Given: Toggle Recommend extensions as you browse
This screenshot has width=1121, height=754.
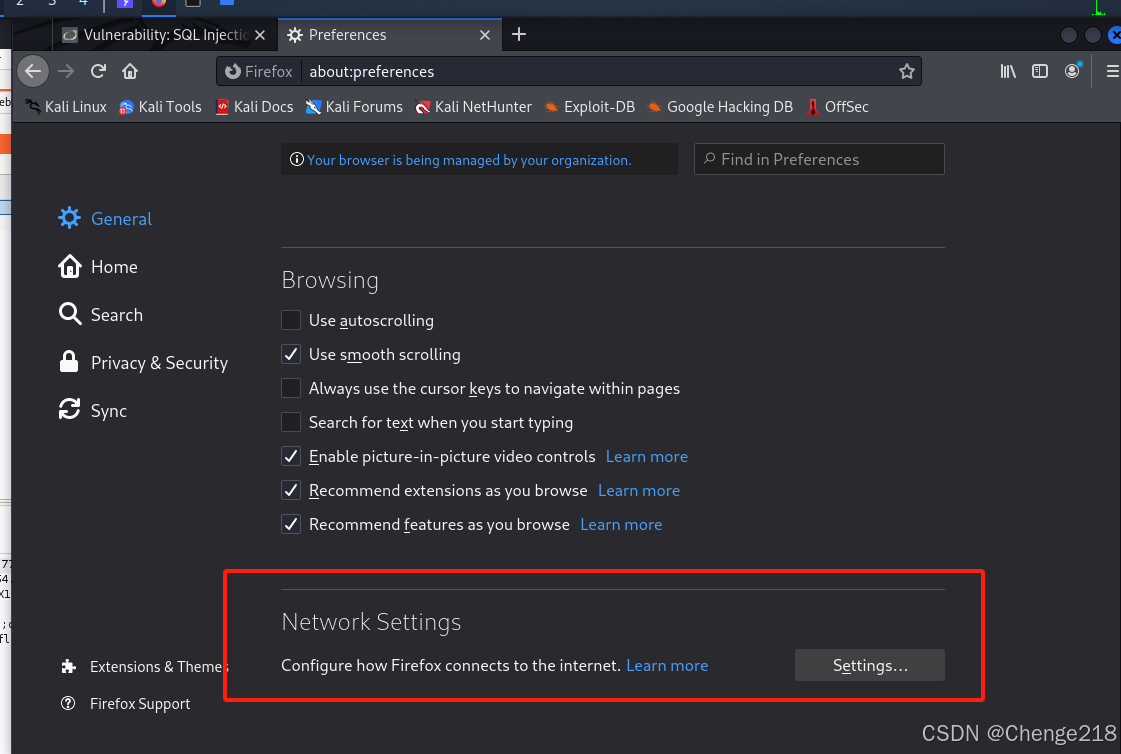Looking at the screenshot, I should pyautogui.click(x=291, y=490).
